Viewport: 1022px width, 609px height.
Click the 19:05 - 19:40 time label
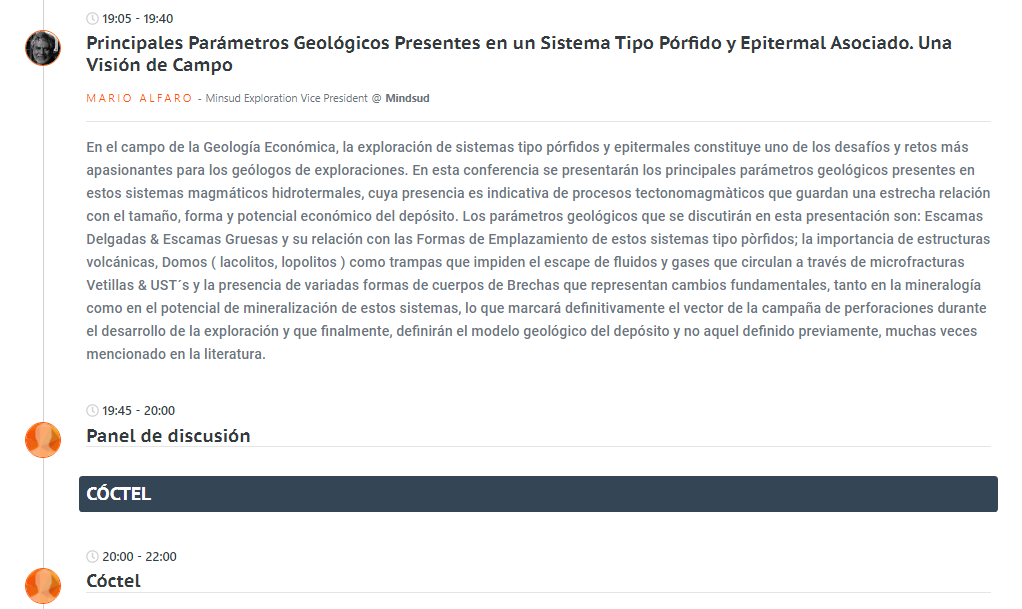tap(138, 19)
